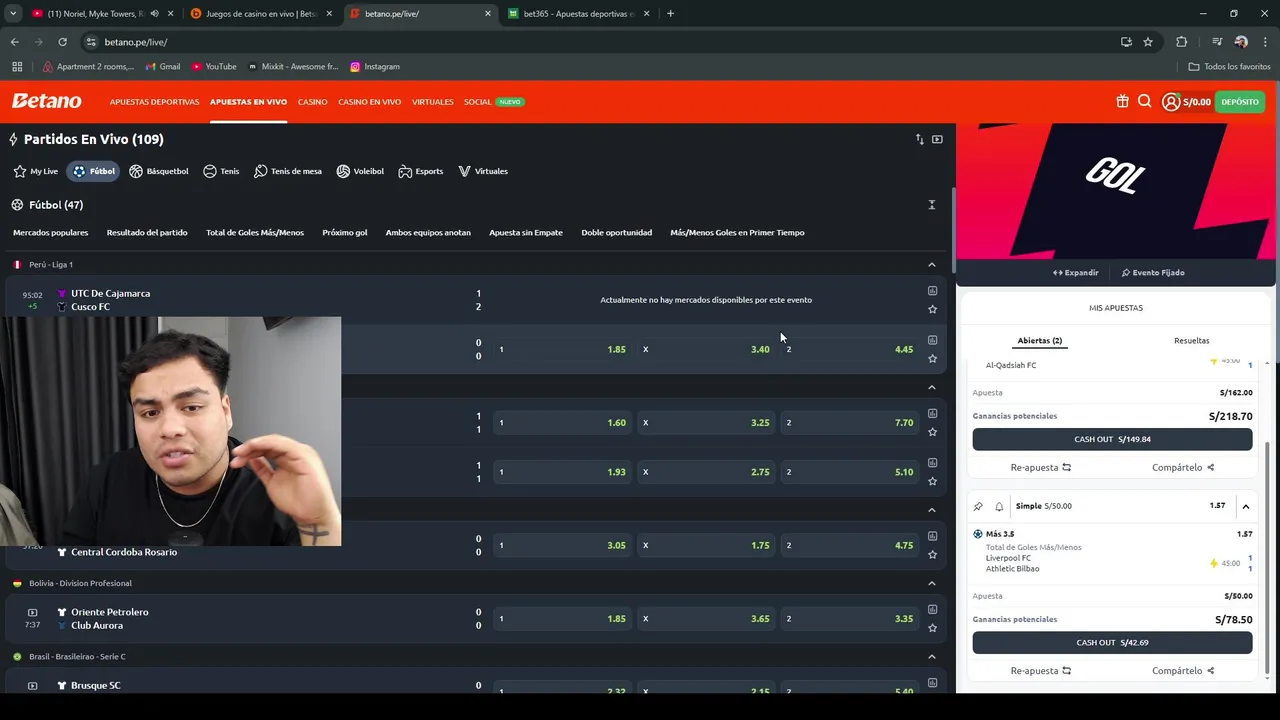Select the Fútbol sport filter
This screenshot has width=1280, height=720.
coord(93,171)
